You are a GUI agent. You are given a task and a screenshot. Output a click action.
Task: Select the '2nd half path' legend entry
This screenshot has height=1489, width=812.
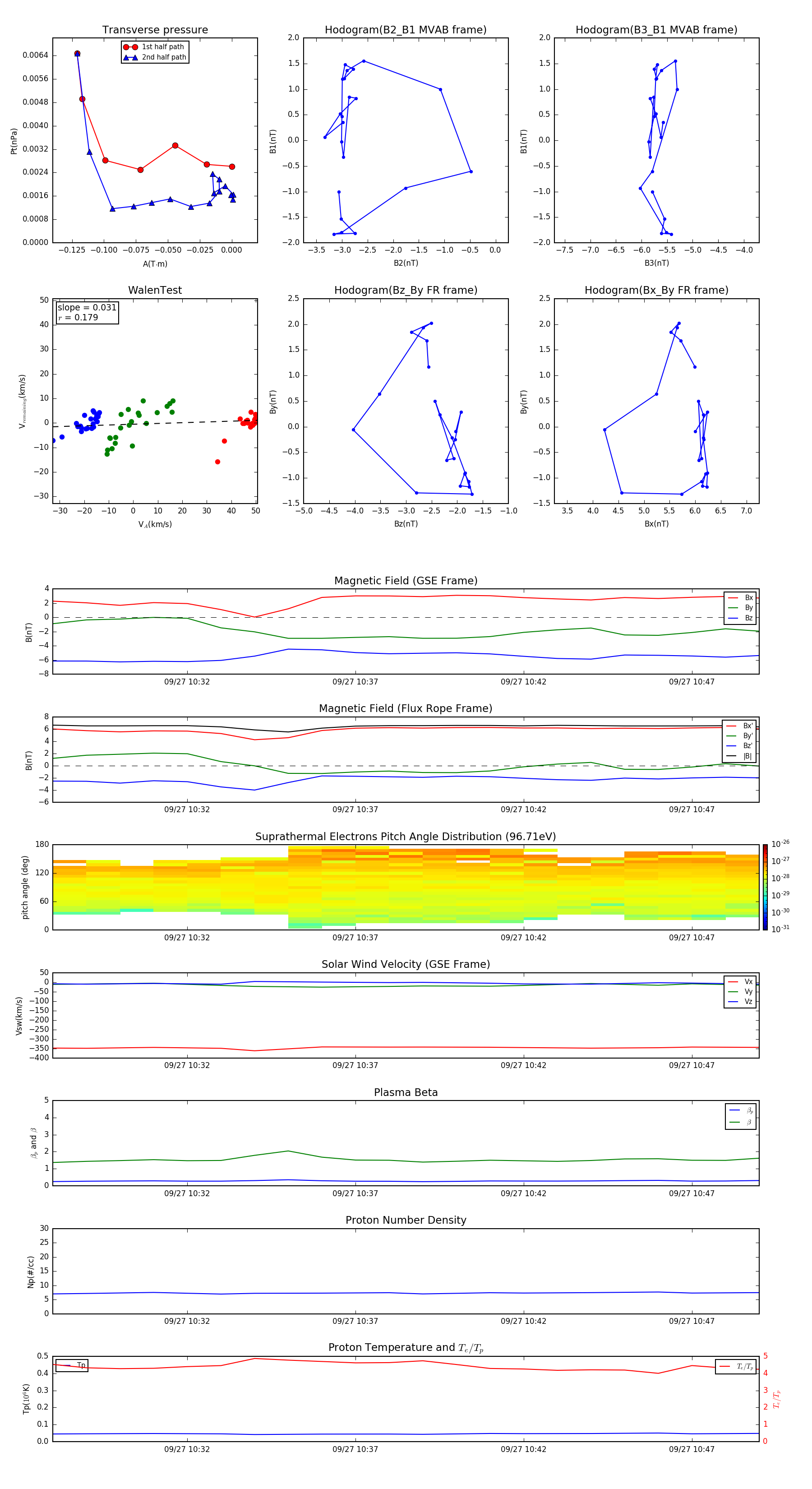coord(155,57)
